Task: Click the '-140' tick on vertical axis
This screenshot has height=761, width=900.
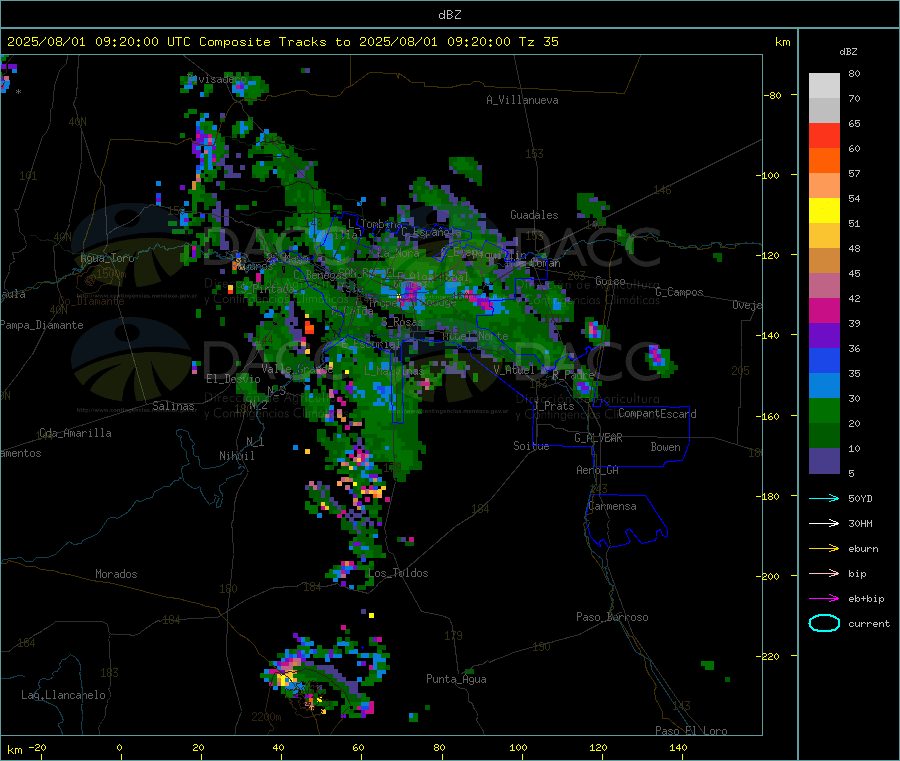Action: pyautogui.click(x=767, y=336)
